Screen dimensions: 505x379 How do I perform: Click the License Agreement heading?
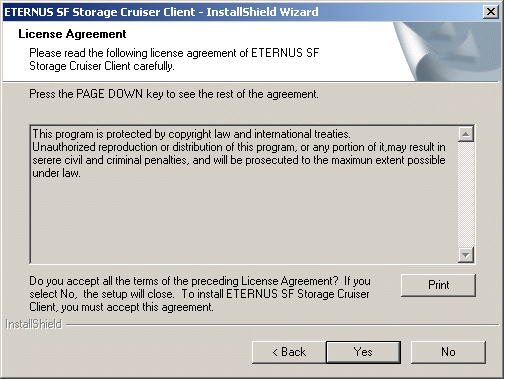coord(72,34)
